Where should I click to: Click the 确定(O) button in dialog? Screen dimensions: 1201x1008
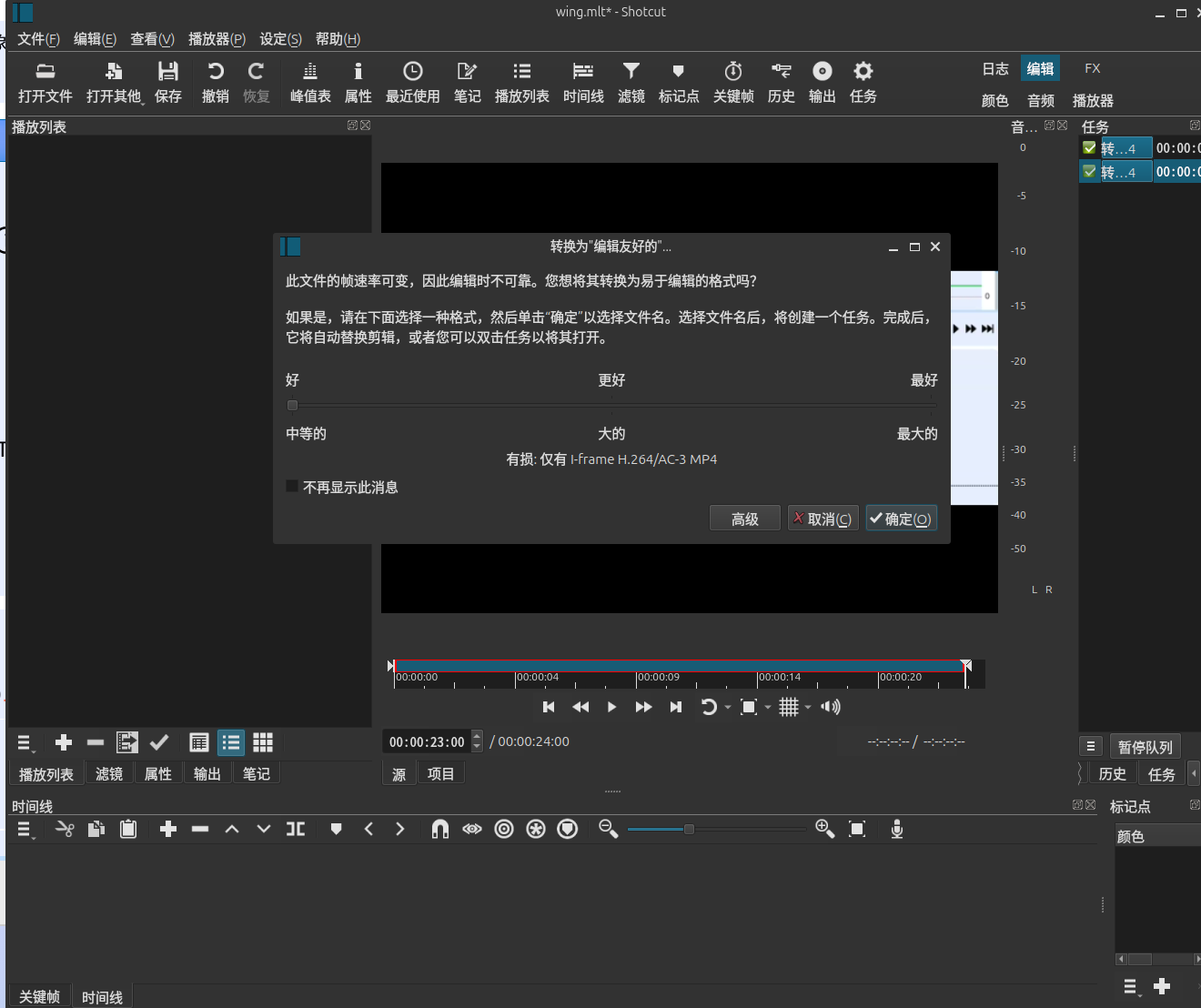point(901,519)
